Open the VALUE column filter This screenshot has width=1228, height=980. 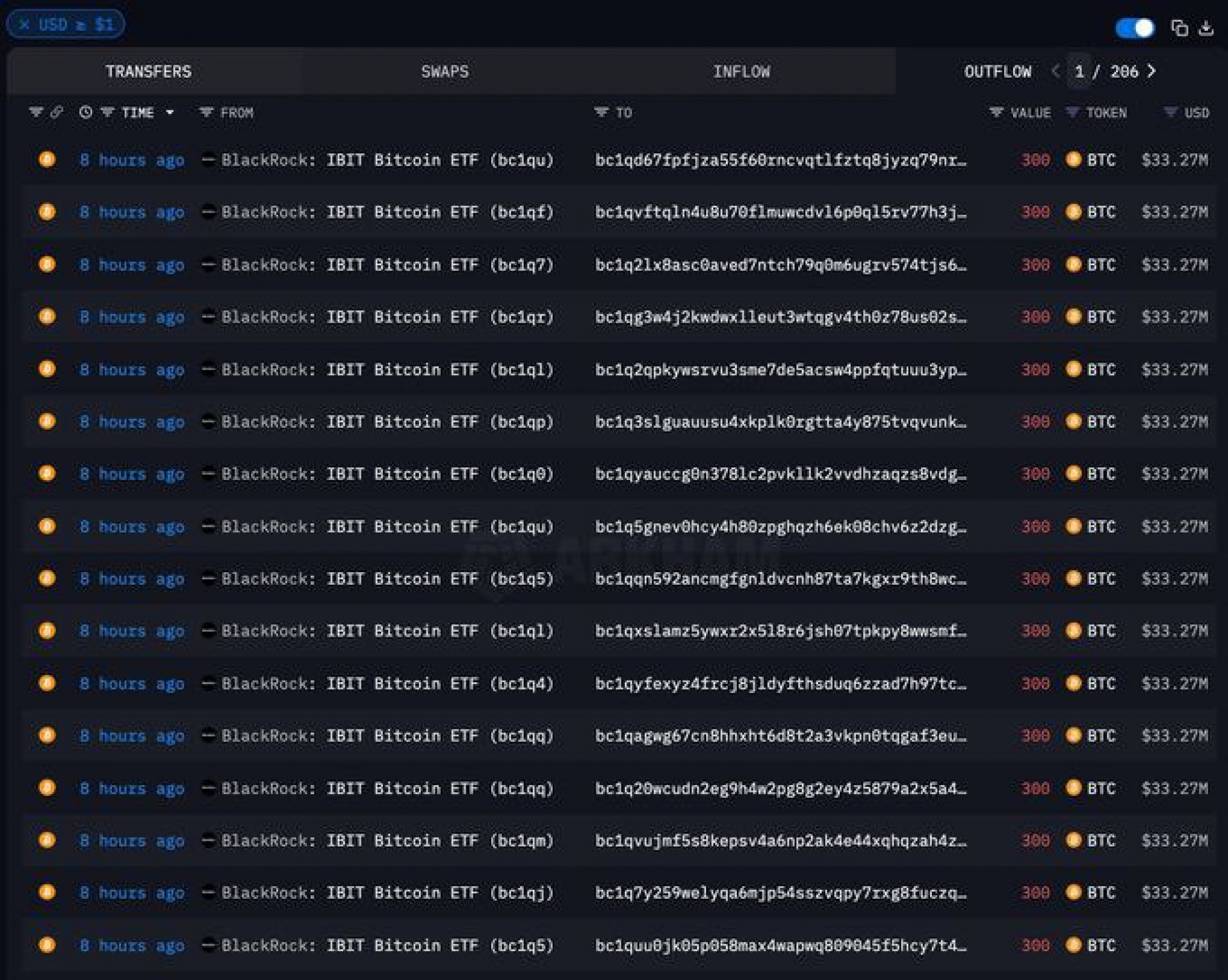[996, 113]
